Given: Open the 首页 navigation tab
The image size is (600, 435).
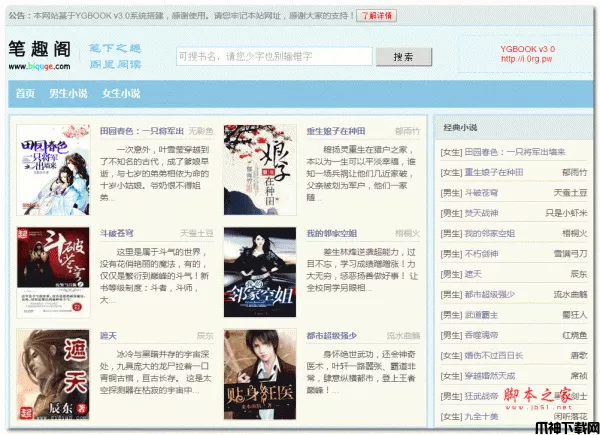Looking at the screenshot, I should coord(25,93).
